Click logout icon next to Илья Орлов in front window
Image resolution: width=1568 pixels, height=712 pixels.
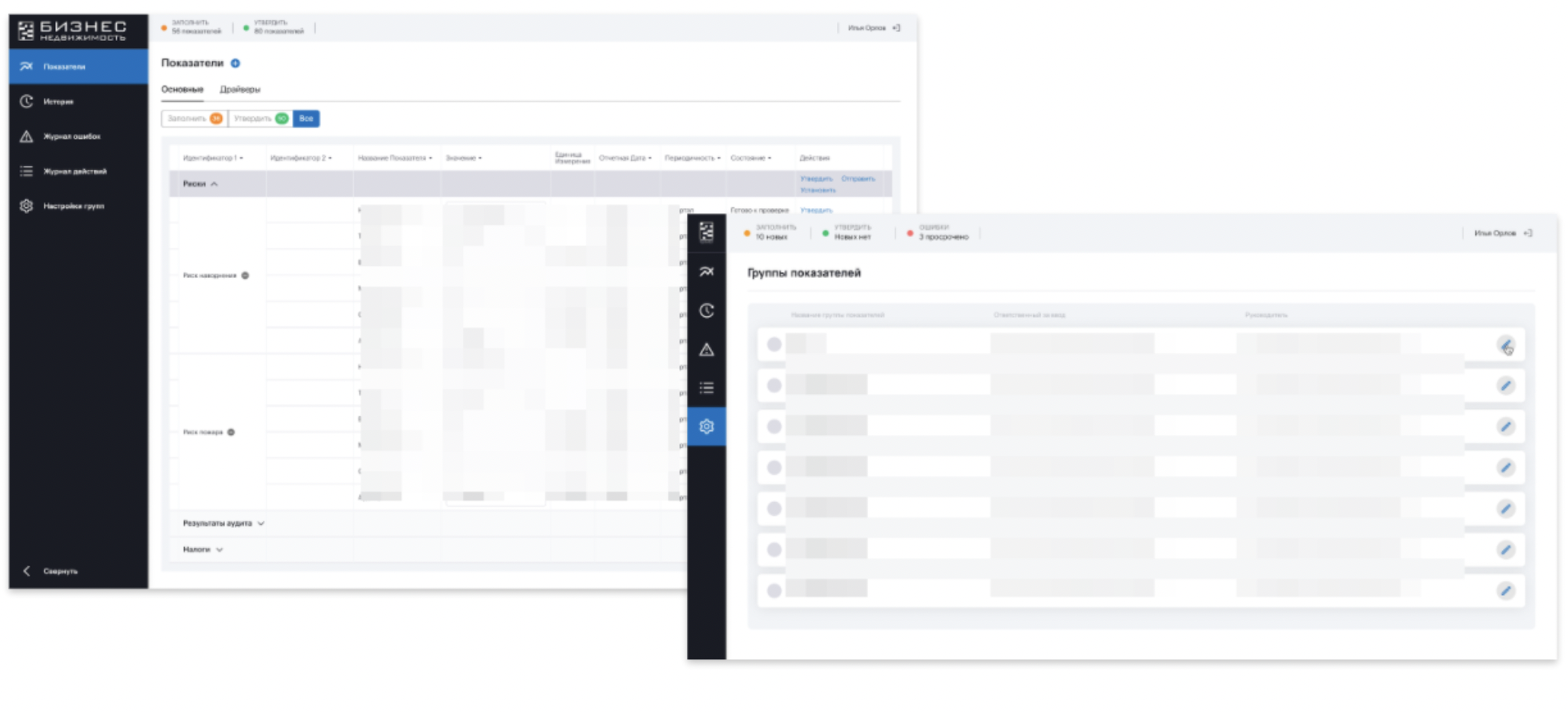point(1528,233)
